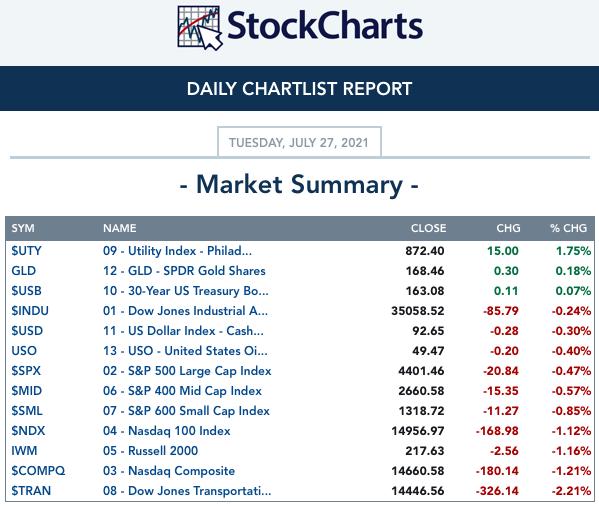Open the $UTY symbol link

(x=26, y=251)
